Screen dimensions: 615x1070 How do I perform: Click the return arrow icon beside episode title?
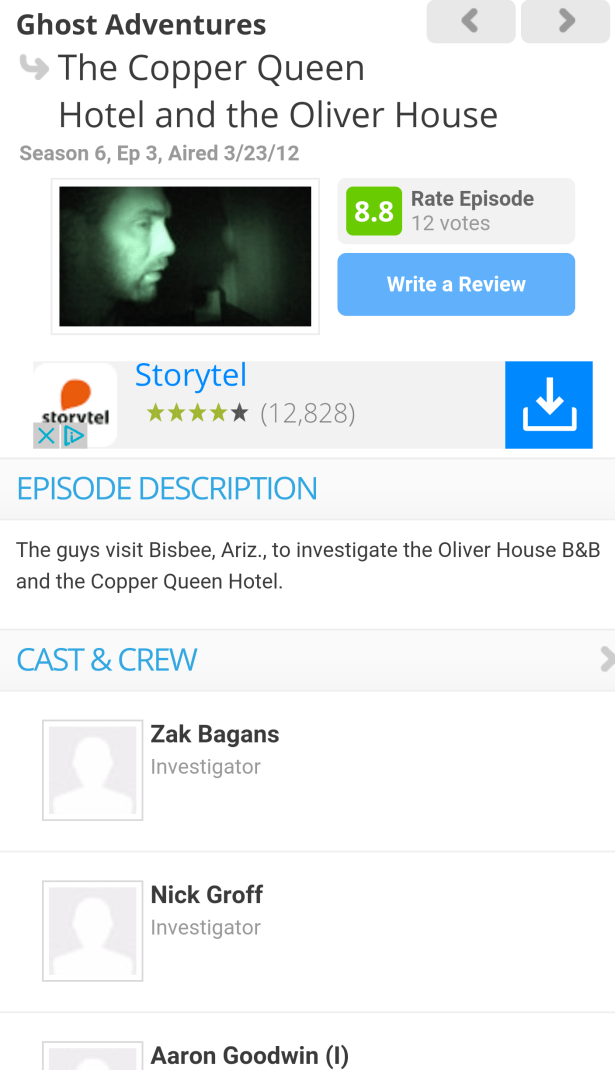pyautogui.click(x=34, y=68)
